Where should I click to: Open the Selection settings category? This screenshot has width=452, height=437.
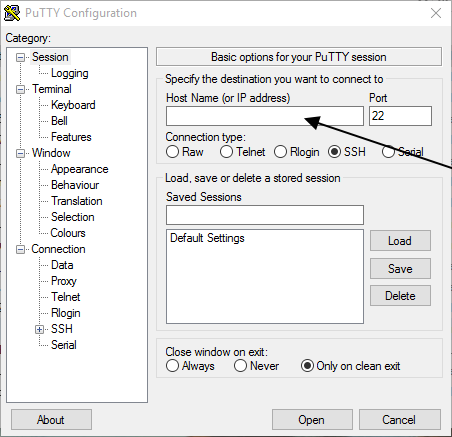point(73,217)
